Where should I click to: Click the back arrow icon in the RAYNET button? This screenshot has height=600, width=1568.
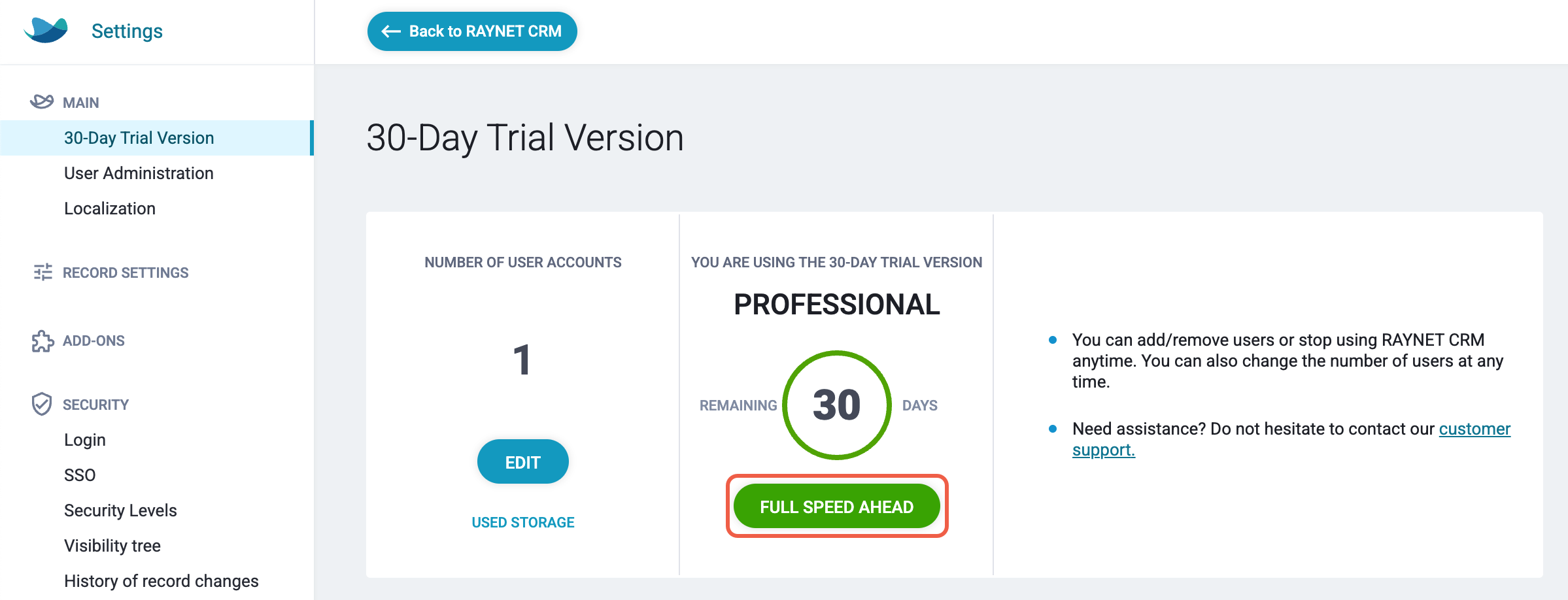point(391,31)
